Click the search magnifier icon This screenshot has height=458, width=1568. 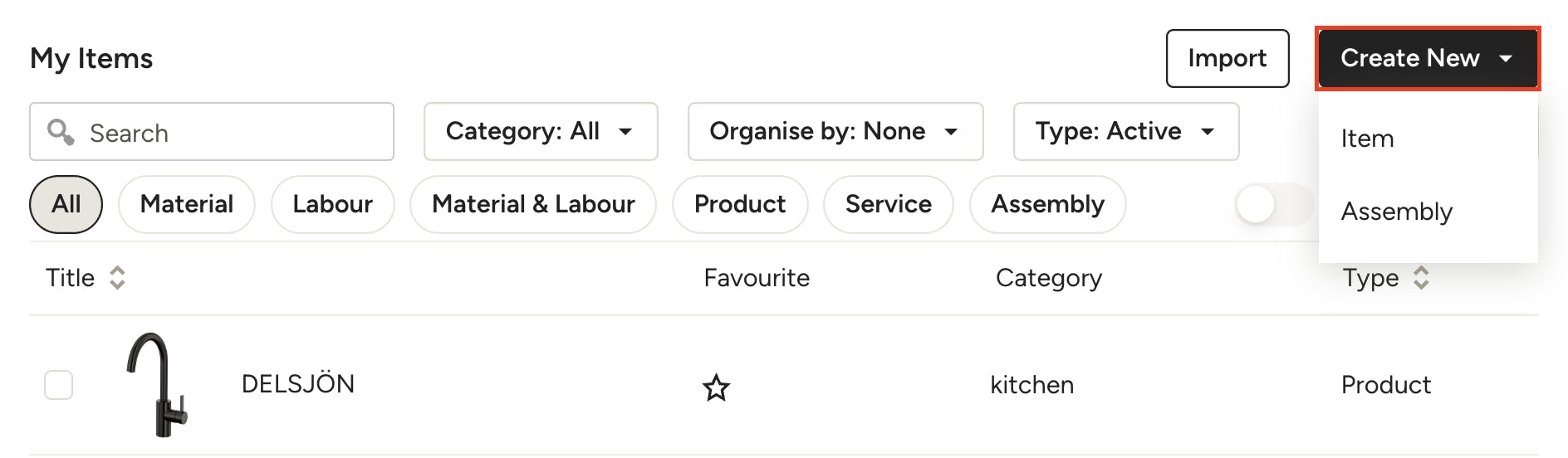point(61,132)
